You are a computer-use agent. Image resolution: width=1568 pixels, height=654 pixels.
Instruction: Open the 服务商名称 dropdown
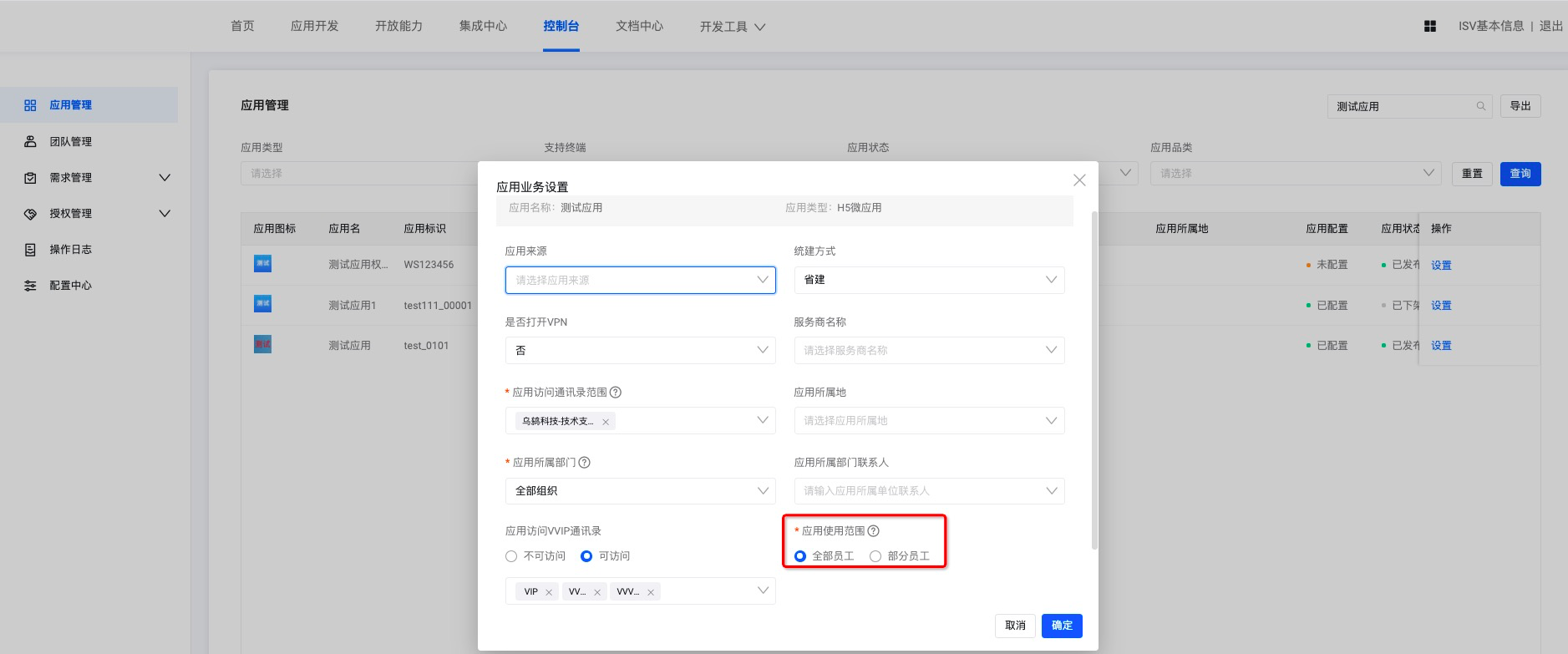tap(930, 350)
